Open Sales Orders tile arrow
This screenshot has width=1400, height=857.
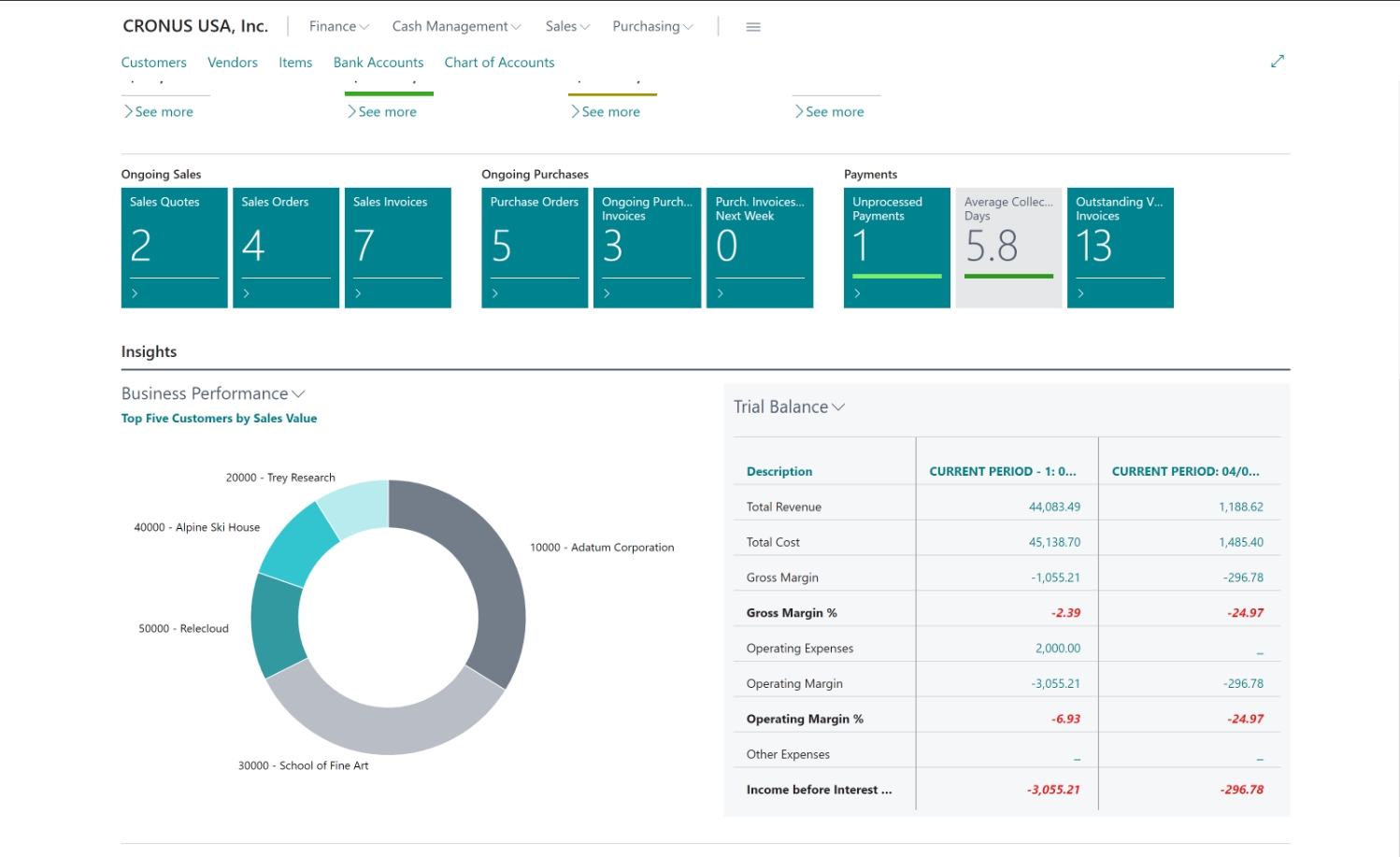247,293
